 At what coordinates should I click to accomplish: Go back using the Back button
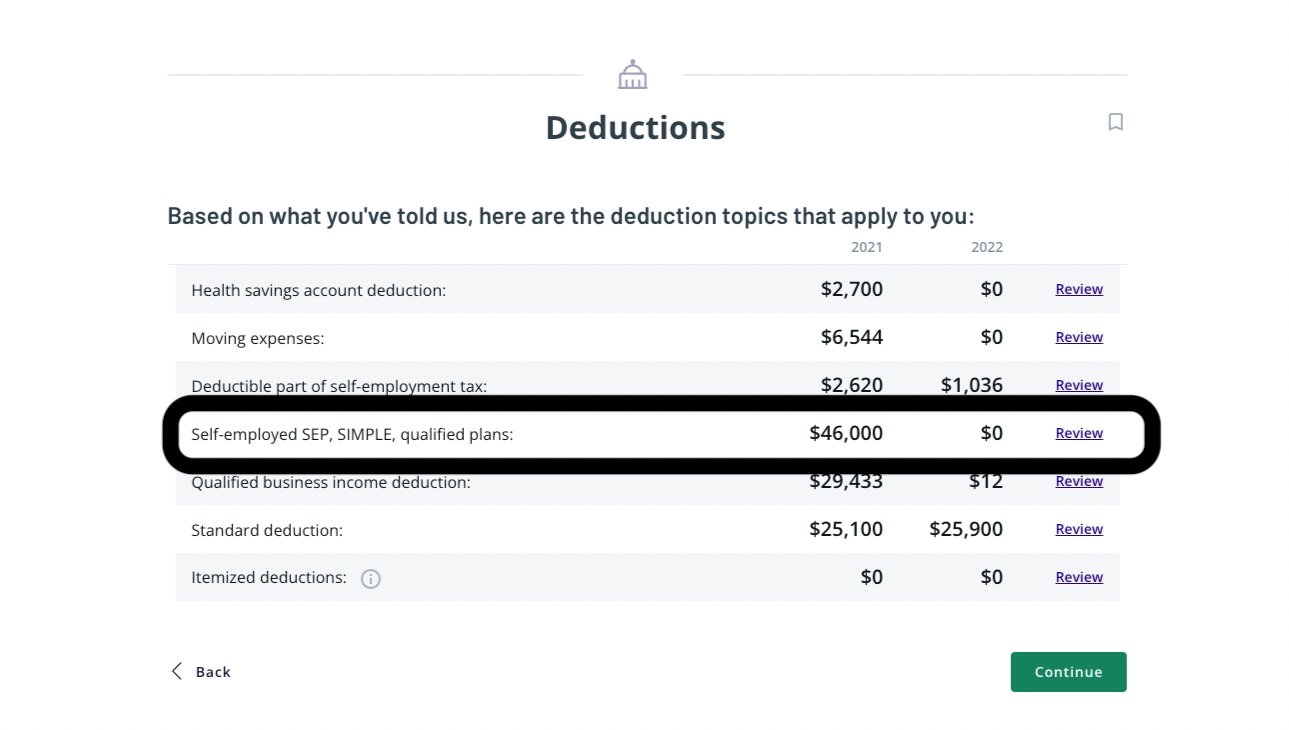pos(201,672)
